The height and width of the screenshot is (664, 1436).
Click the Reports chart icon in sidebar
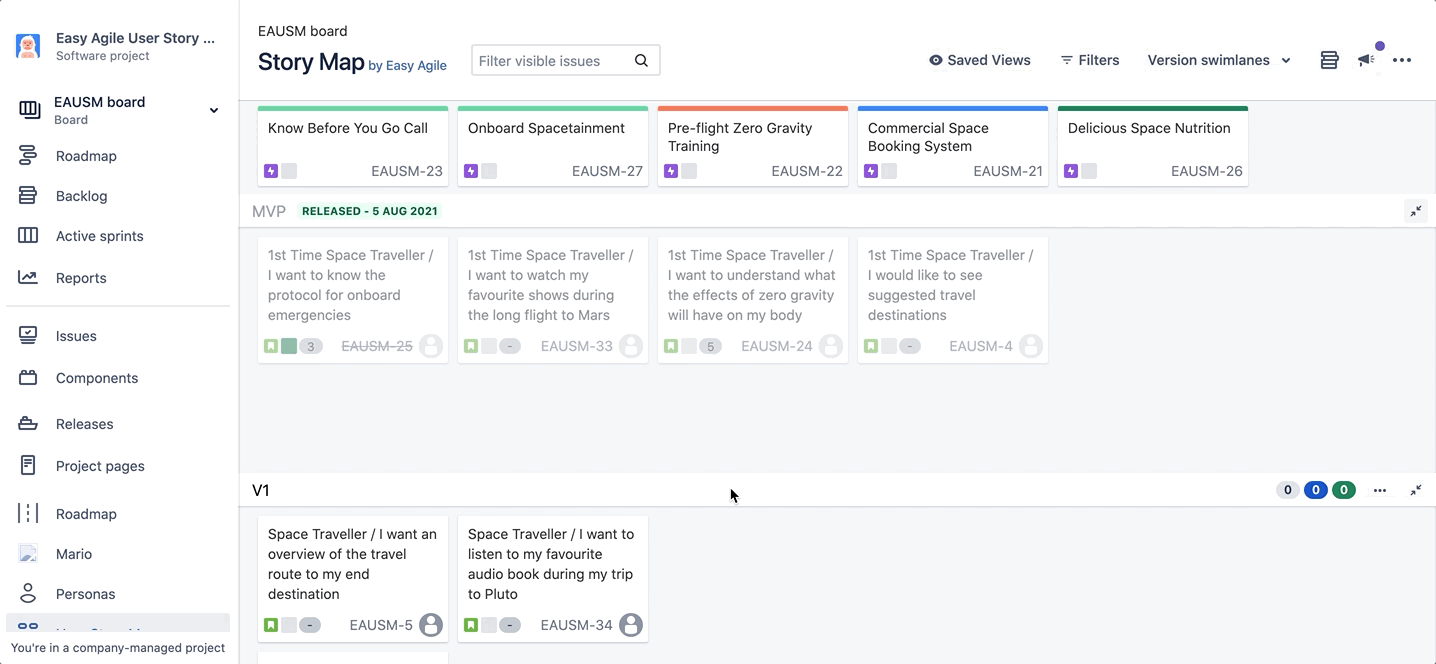point(28,278)
